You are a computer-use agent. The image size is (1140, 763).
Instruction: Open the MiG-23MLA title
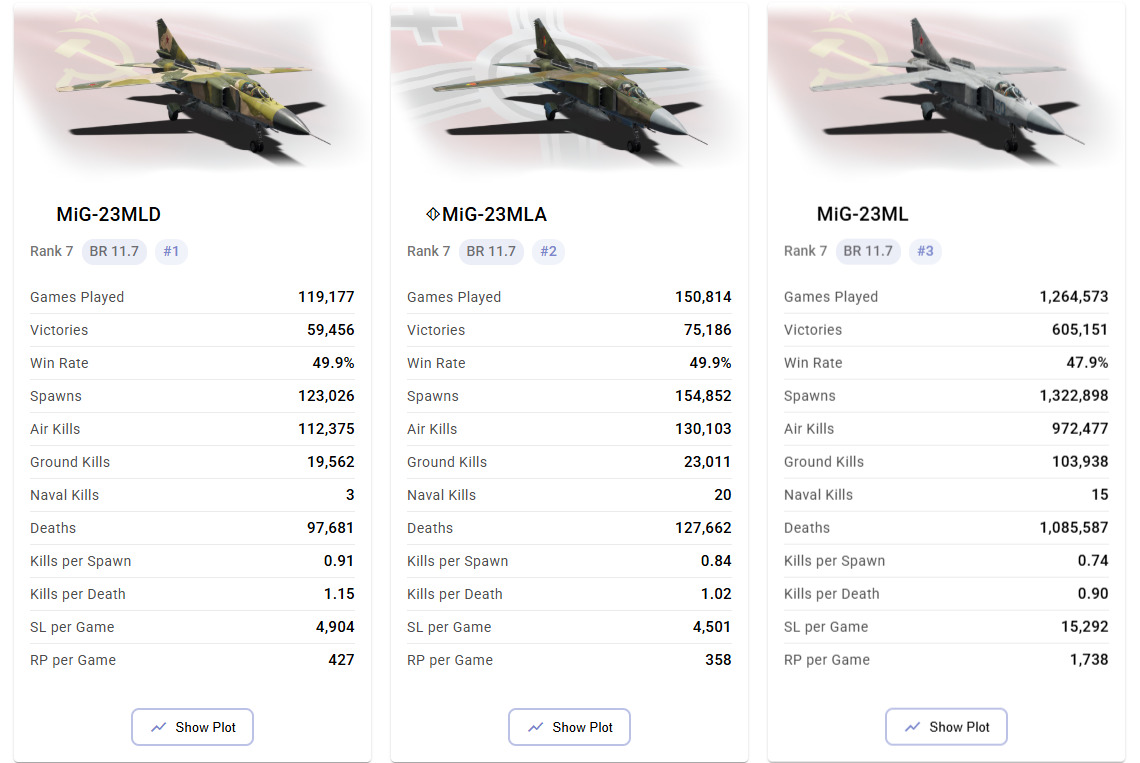tap(494, 214)
